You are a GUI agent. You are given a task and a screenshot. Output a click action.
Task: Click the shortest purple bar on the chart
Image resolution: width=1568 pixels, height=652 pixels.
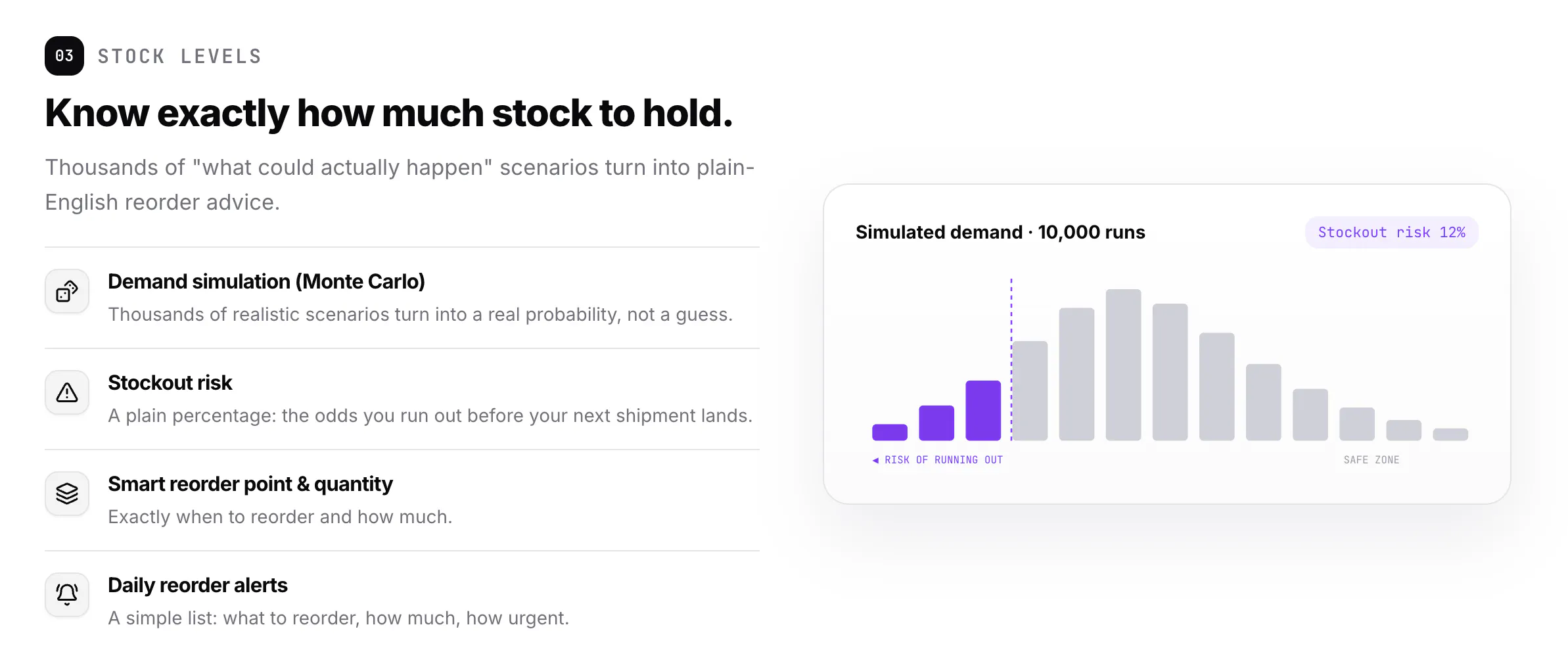tap(890, 432)
